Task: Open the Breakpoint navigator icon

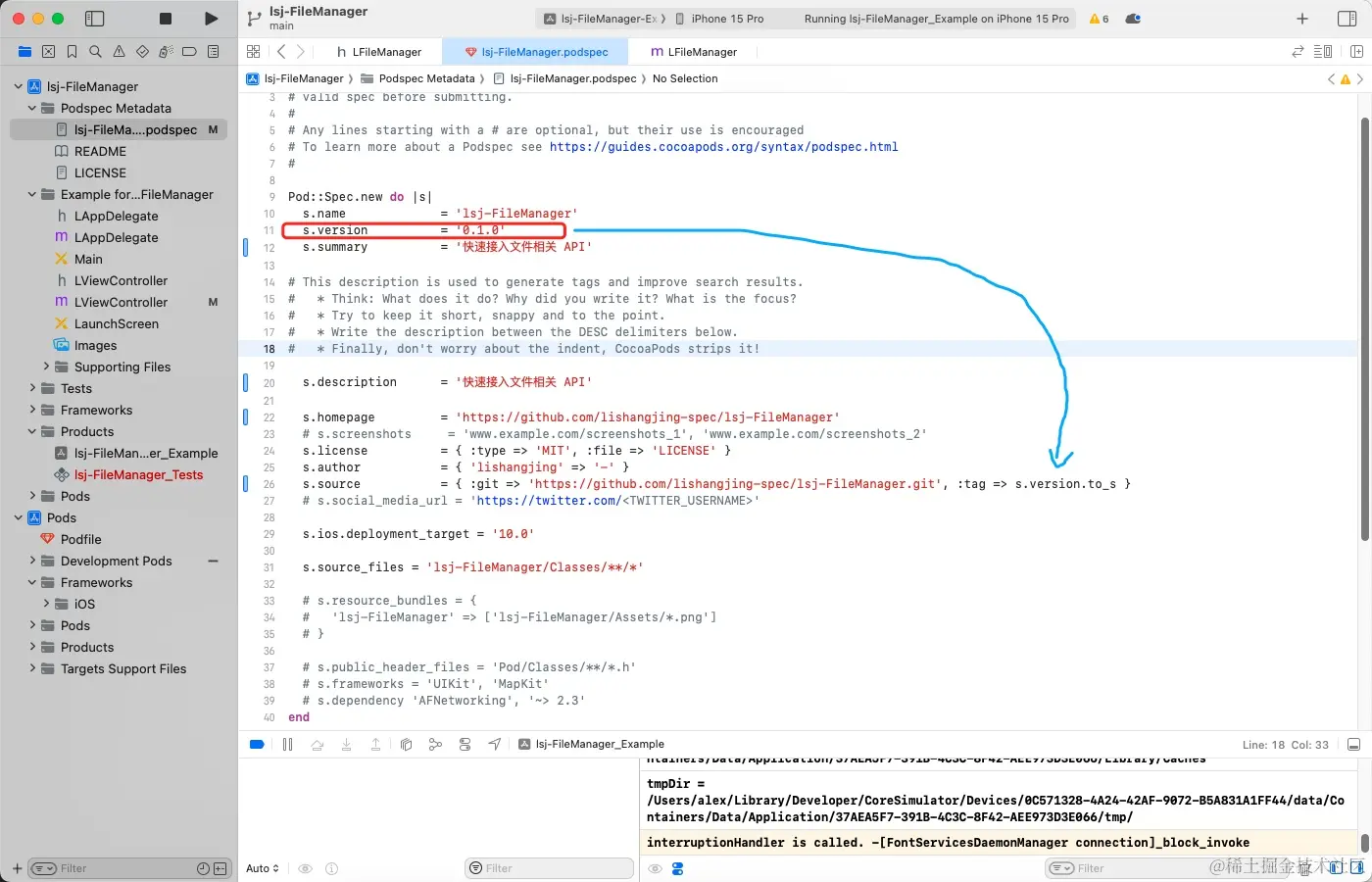Action: click(x=189, y=52)
